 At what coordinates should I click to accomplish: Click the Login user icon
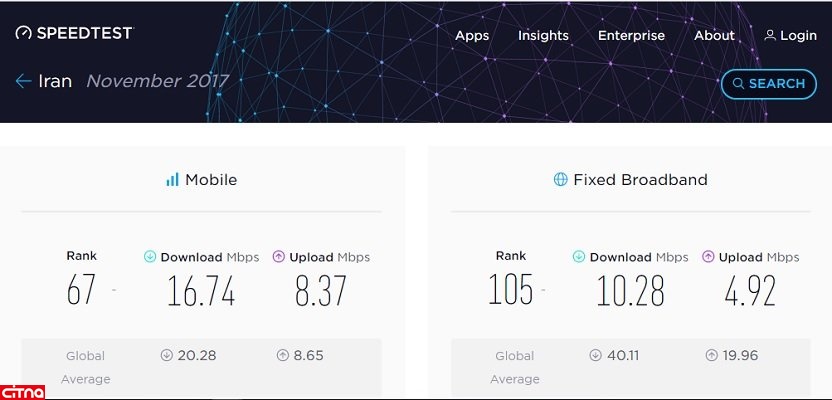[770, 35]
